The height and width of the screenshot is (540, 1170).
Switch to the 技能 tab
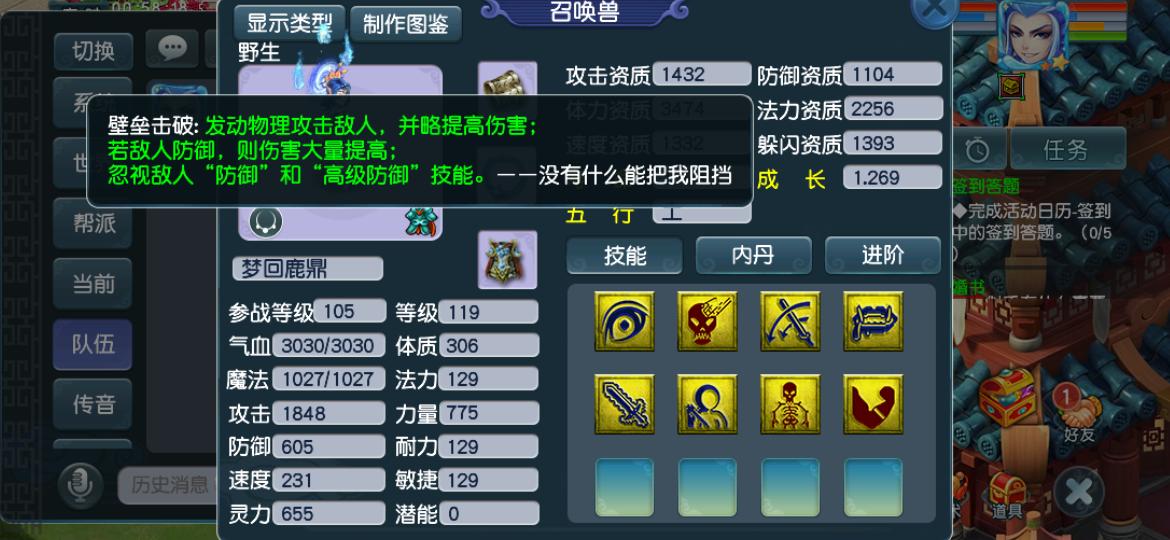coord(625,256)
